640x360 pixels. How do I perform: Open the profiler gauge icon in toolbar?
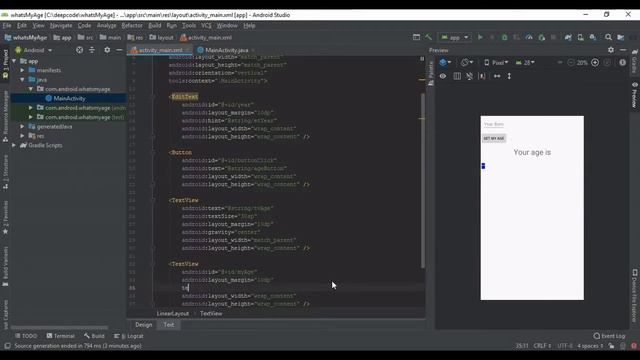[x=529, y=37]
